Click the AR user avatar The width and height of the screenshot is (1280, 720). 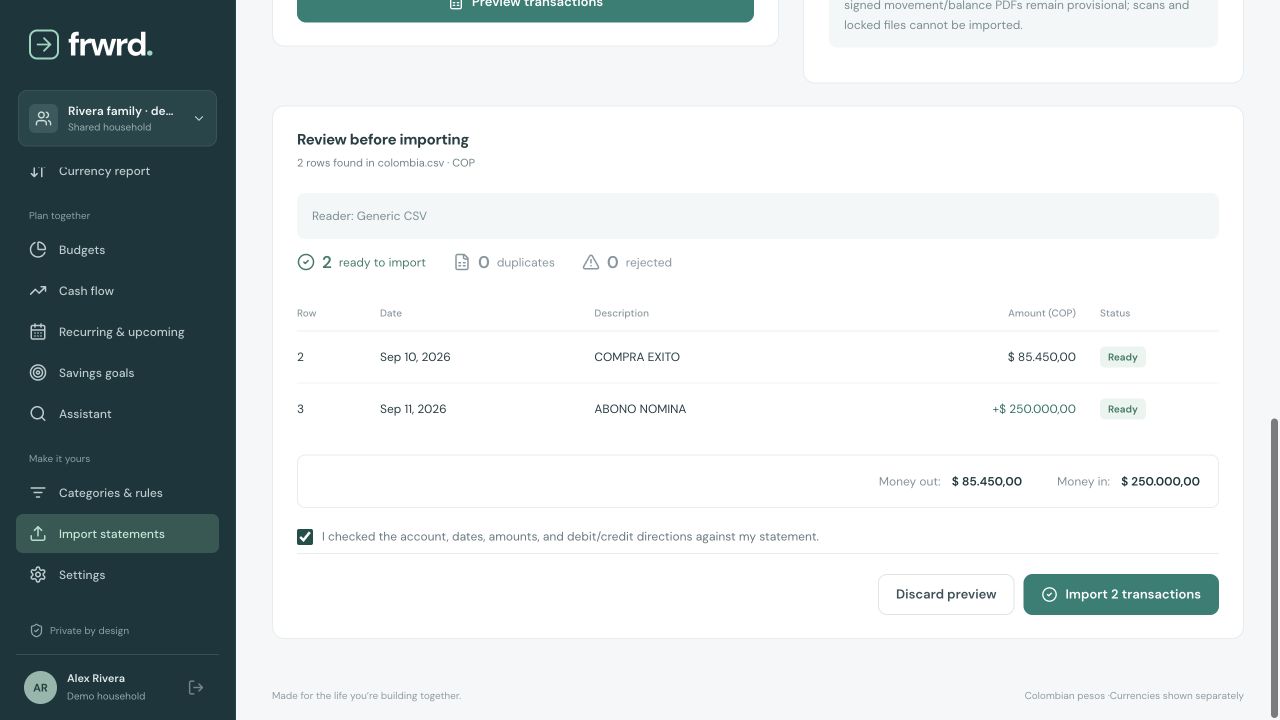point(40,688)
